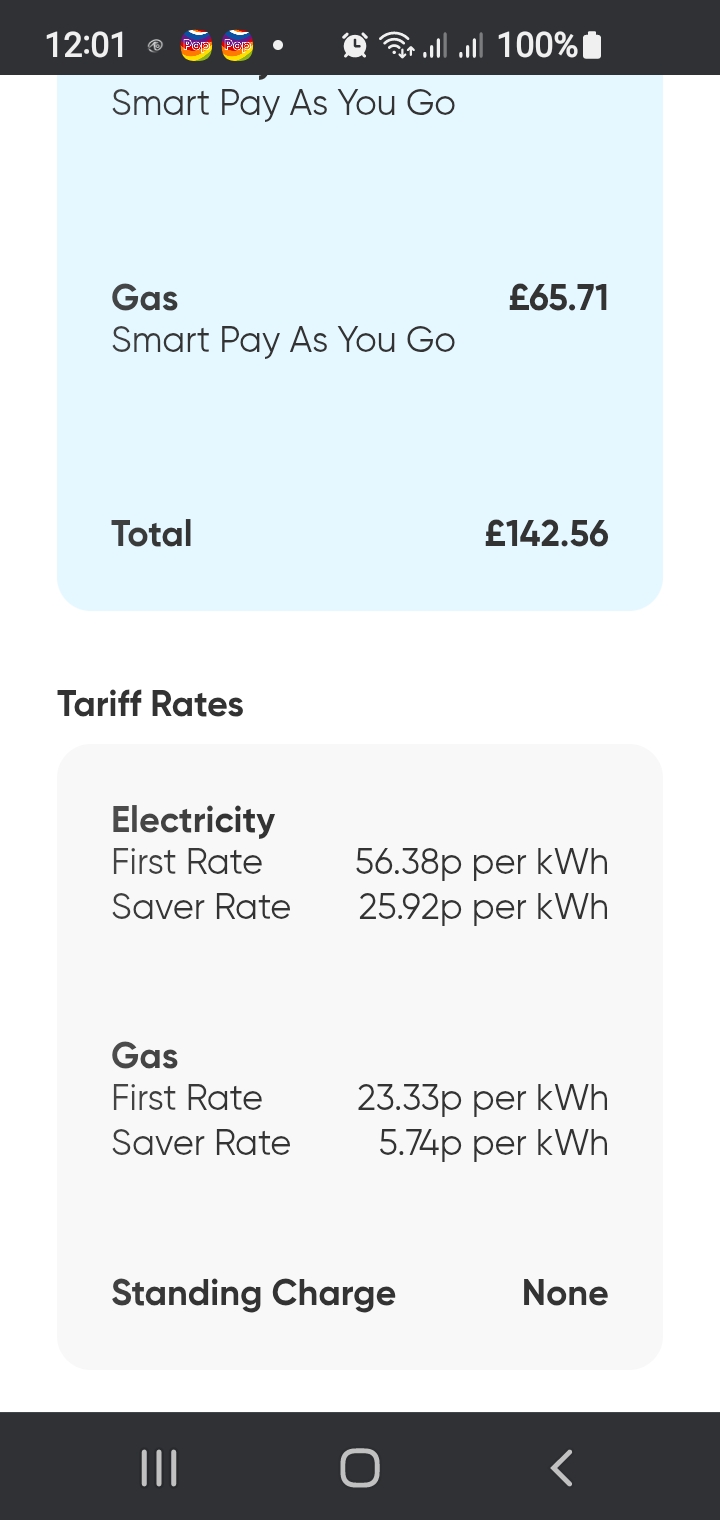Tap the Android back navigation button

pyautogui.click(x=562, y=1468)
